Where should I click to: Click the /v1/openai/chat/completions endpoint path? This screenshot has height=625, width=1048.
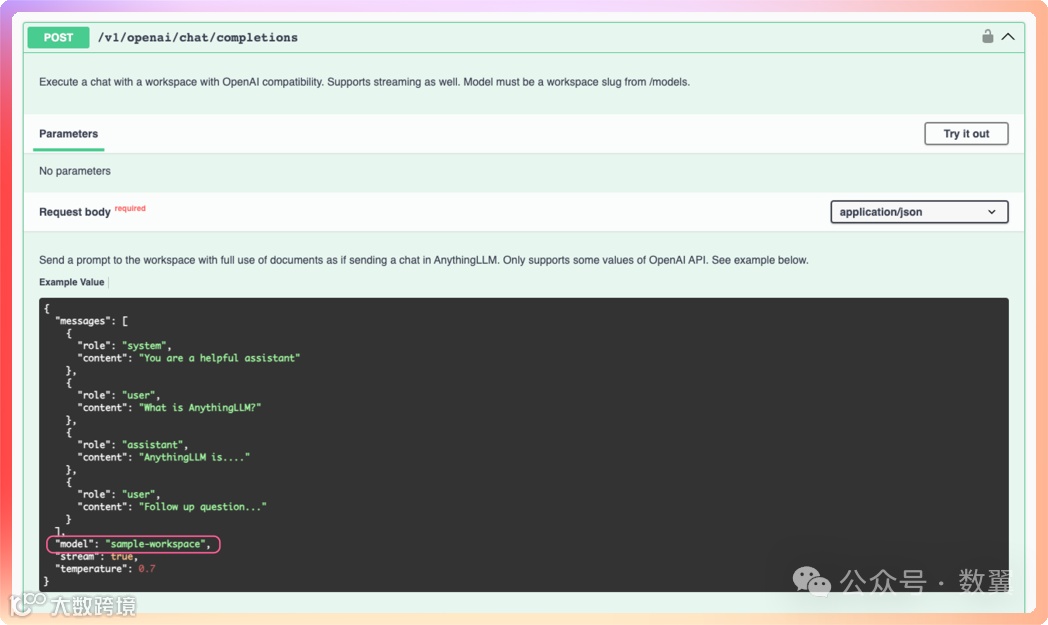[x=198, y=37]
